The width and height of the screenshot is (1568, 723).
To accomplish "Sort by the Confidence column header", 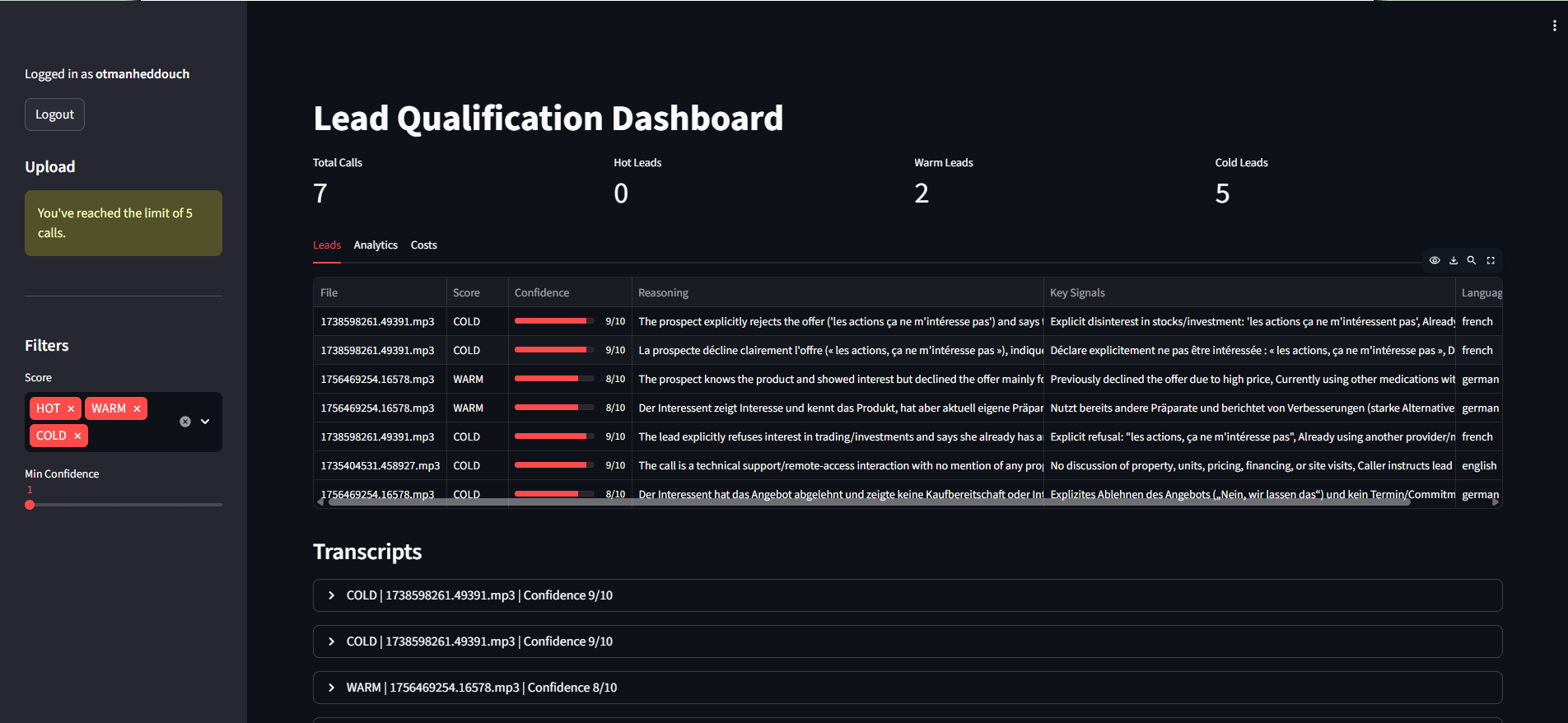I will (570, 292).
